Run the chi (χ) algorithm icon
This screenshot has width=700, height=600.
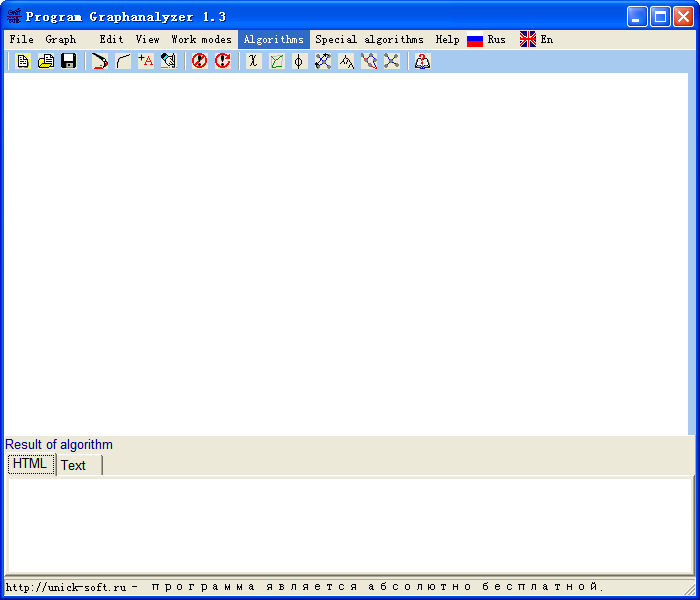click(x=253, y=61)
